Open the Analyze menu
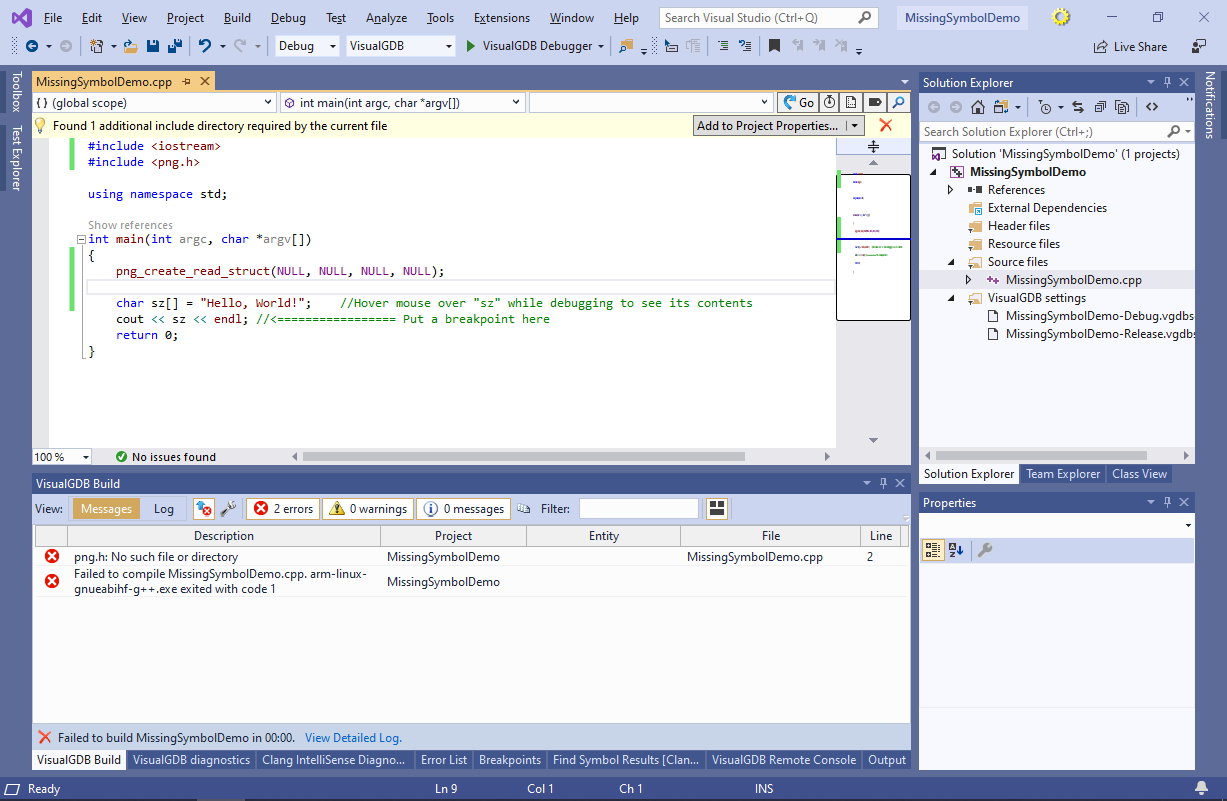Viewport: 1227px width, 801px height. 386,17
